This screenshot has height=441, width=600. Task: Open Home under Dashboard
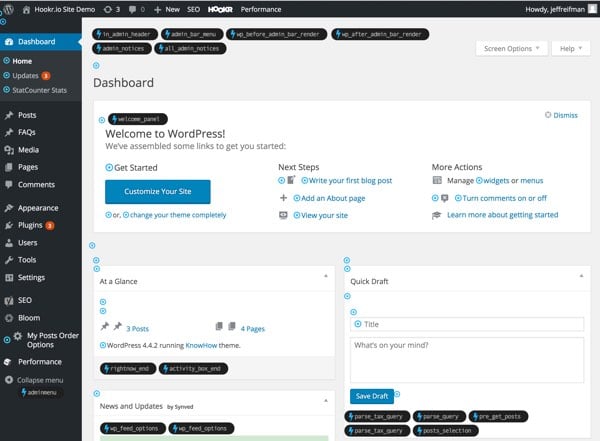(22, 61)
